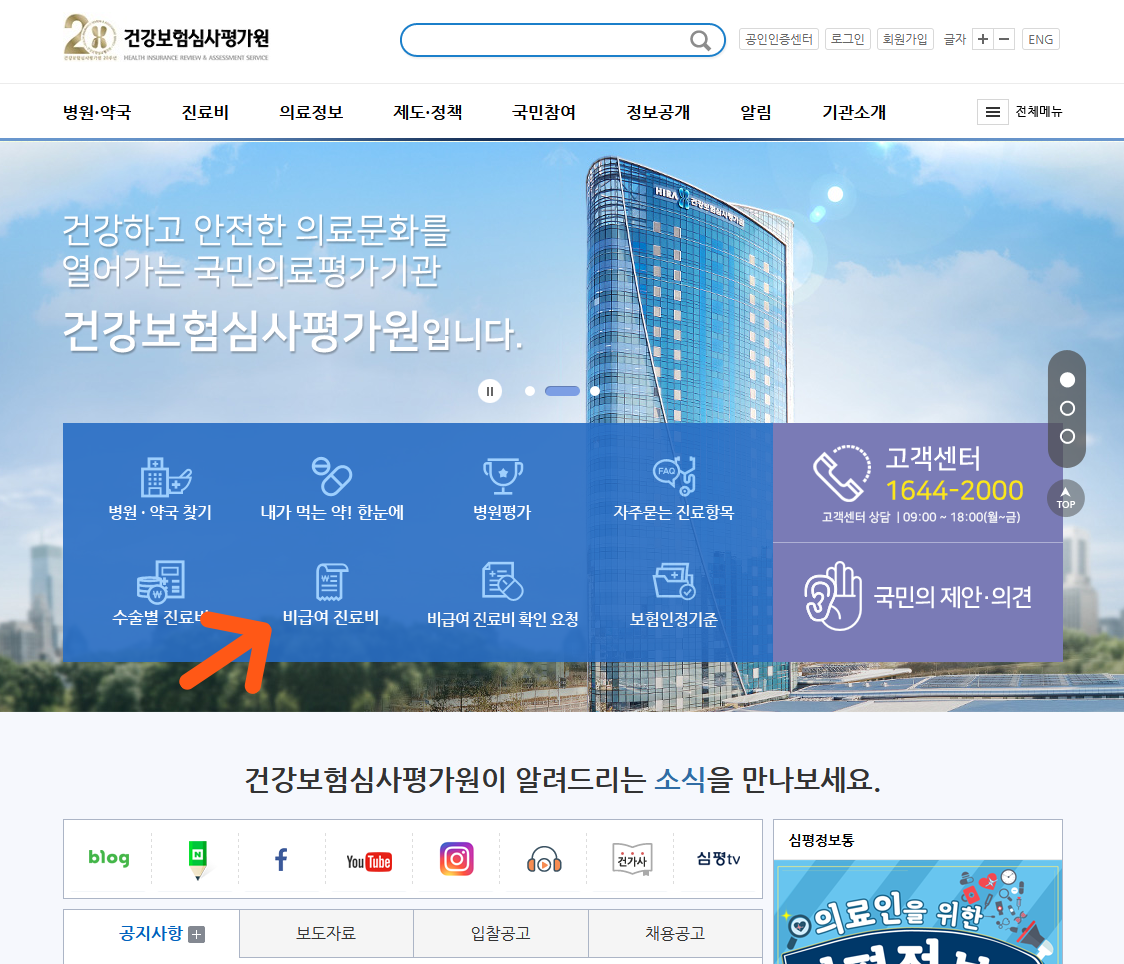Open the Instagram icon
Image resolution: width=1124 pixels, height=964 pixels.
[457, 859]
